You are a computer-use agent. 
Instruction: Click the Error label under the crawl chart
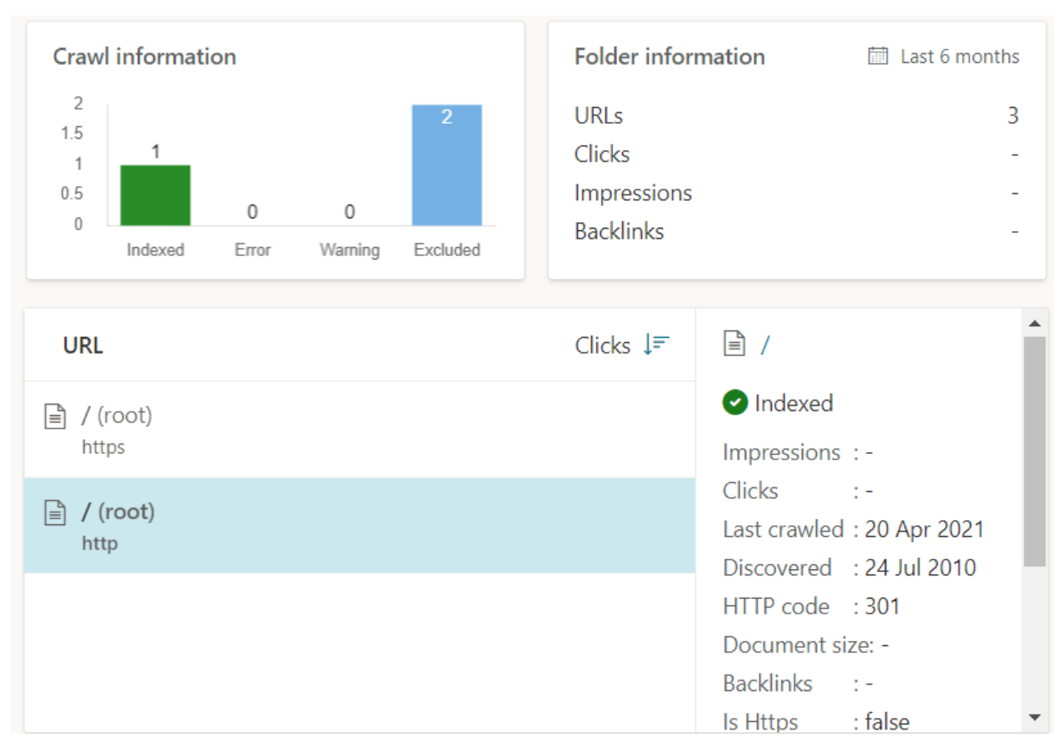[x=252, y=250]
